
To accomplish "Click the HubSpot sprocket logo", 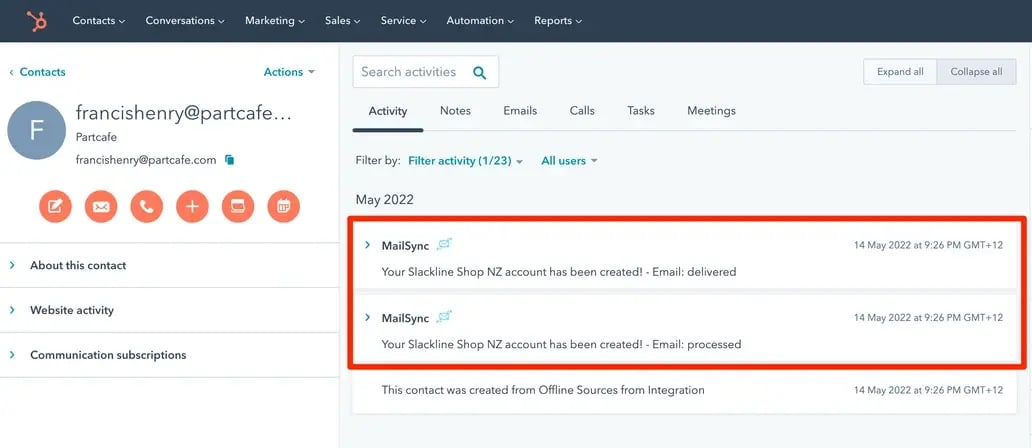I will point(37,20).
